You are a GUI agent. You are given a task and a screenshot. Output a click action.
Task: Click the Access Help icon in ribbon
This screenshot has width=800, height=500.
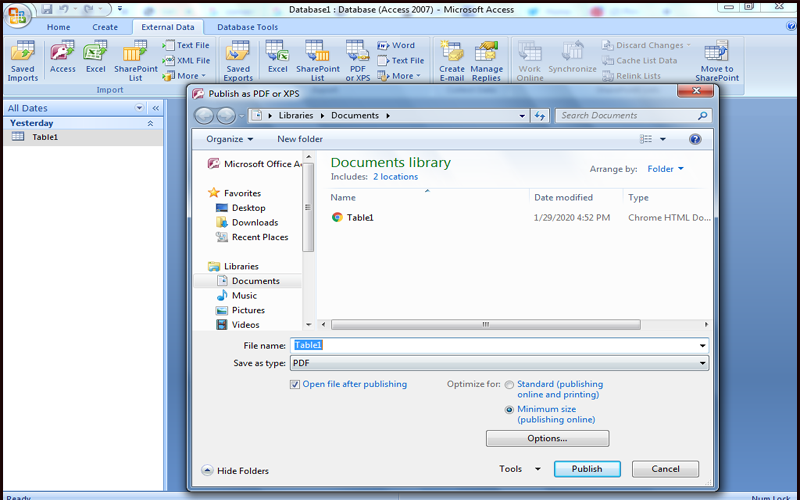pyautogui.click(x=792, y=26)
